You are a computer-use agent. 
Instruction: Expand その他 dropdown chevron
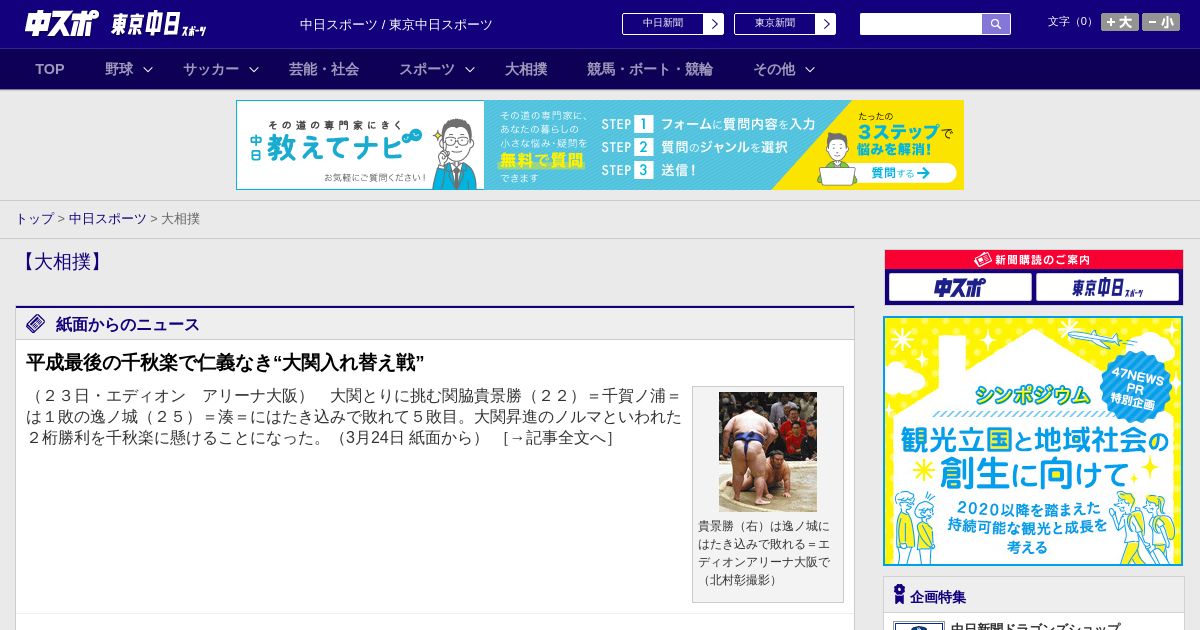pyautogui.click(x=810, y=70)
